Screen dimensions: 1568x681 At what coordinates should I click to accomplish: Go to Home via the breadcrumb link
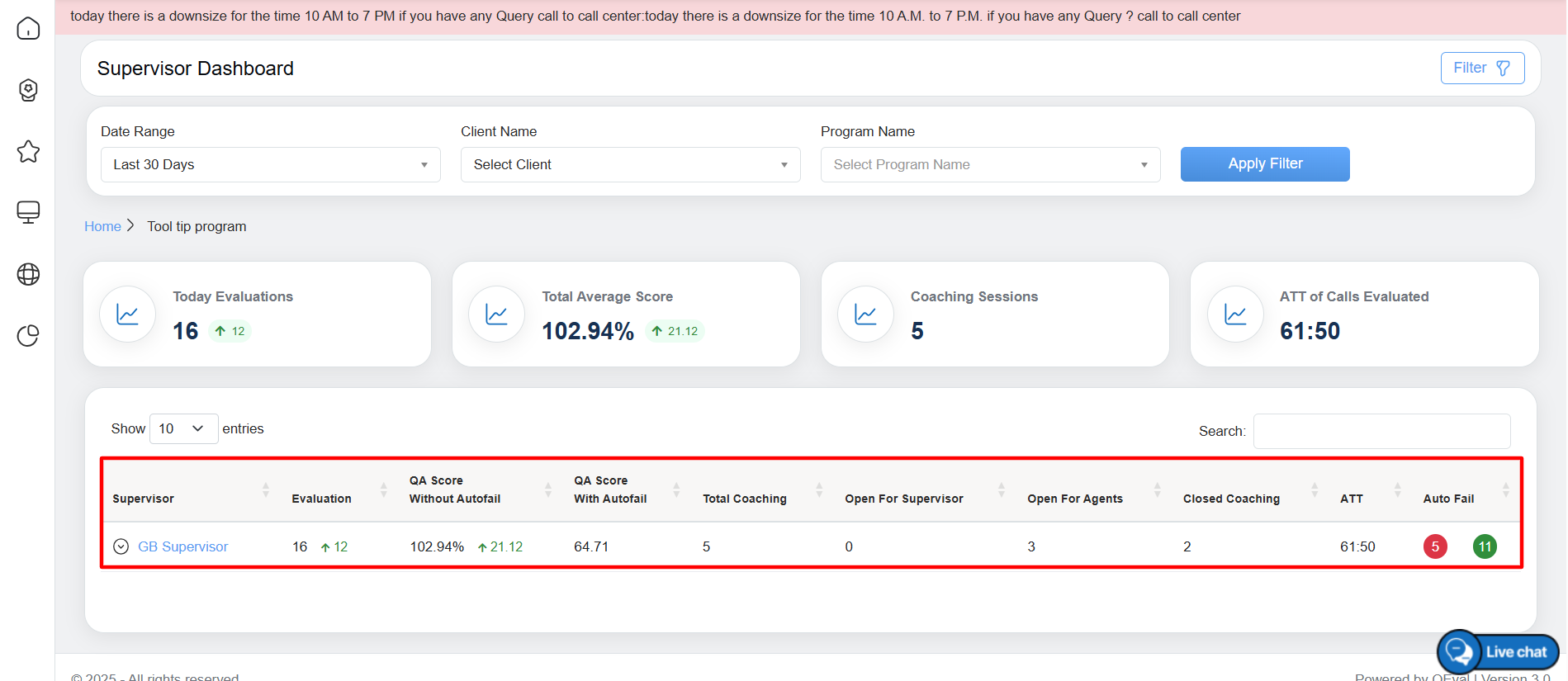pos(102,226)
